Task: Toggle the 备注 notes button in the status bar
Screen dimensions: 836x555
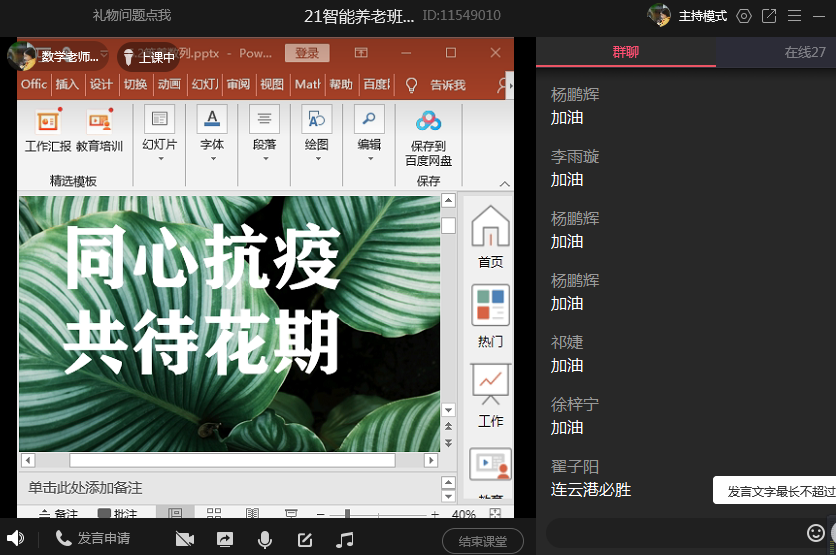Action: pos(59,513)
